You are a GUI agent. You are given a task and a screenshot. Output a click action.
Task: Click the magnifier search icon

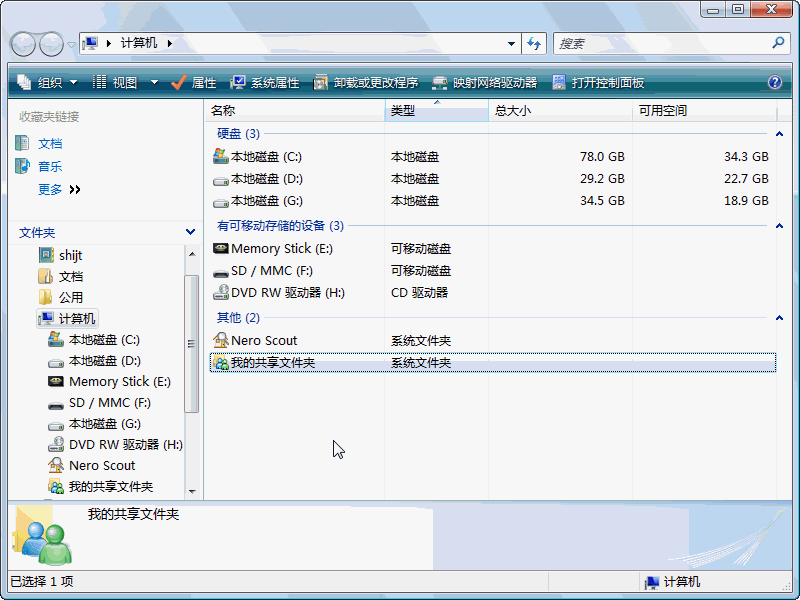[778, 43]
